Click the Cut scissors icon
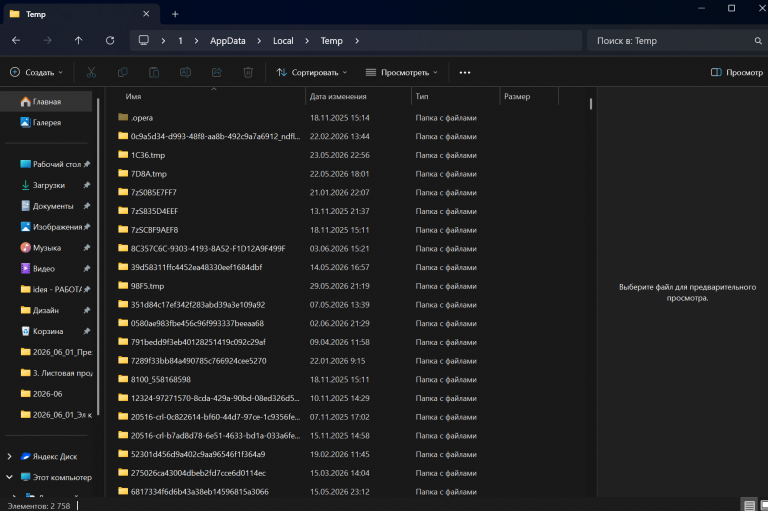This screenshot has width=768, height=511. click(91, 73)
